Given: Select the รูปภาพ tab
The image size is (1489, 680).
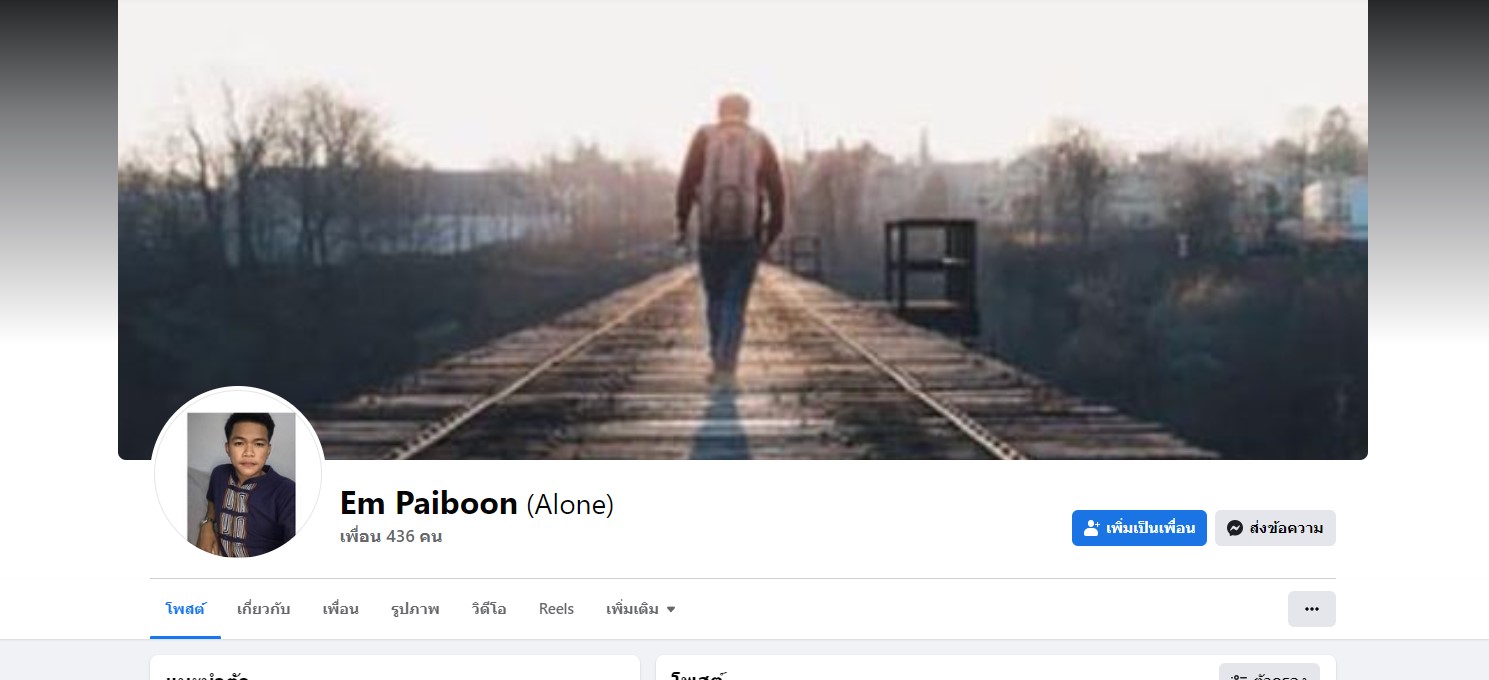Looking at the screenshot, I should [x=415, y=609].
